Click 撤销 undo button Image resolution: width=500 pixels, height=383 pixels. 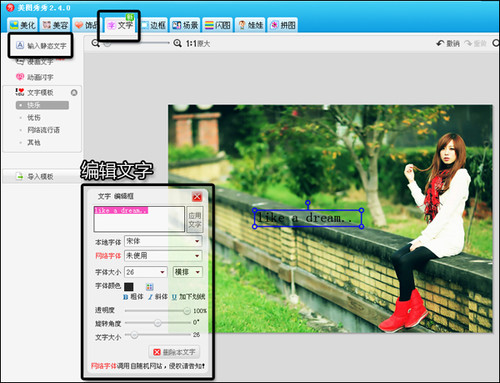[448, 43]
